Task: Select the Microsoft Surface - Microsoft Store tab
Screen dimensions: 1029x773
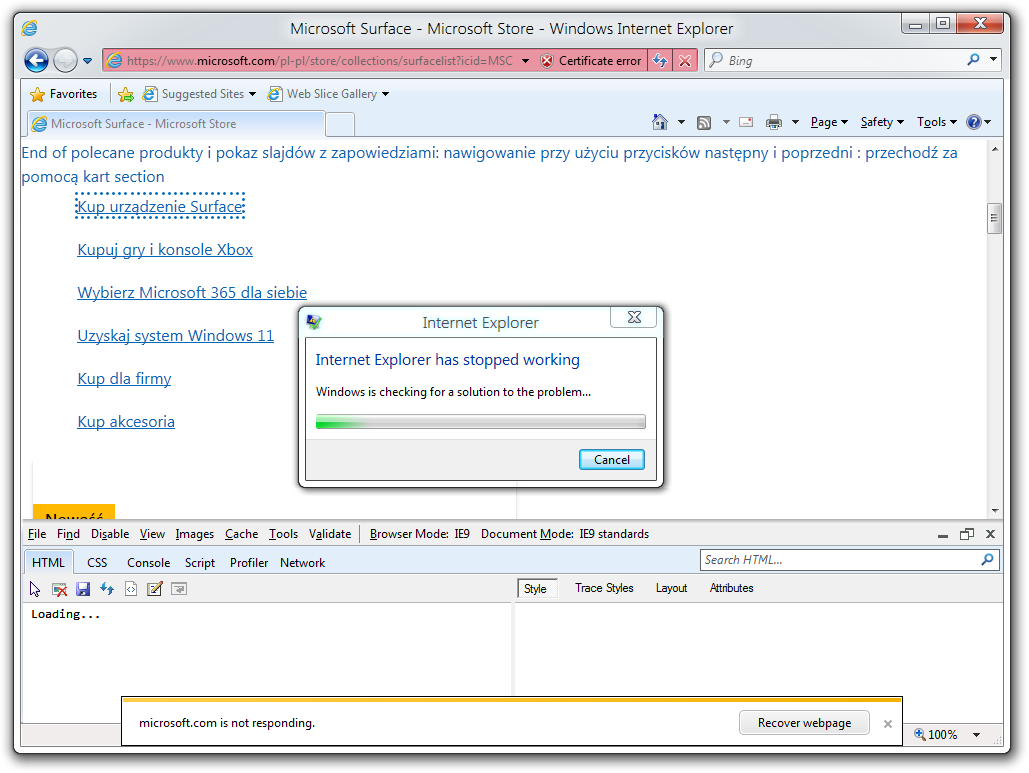Action: click(176, 124)
